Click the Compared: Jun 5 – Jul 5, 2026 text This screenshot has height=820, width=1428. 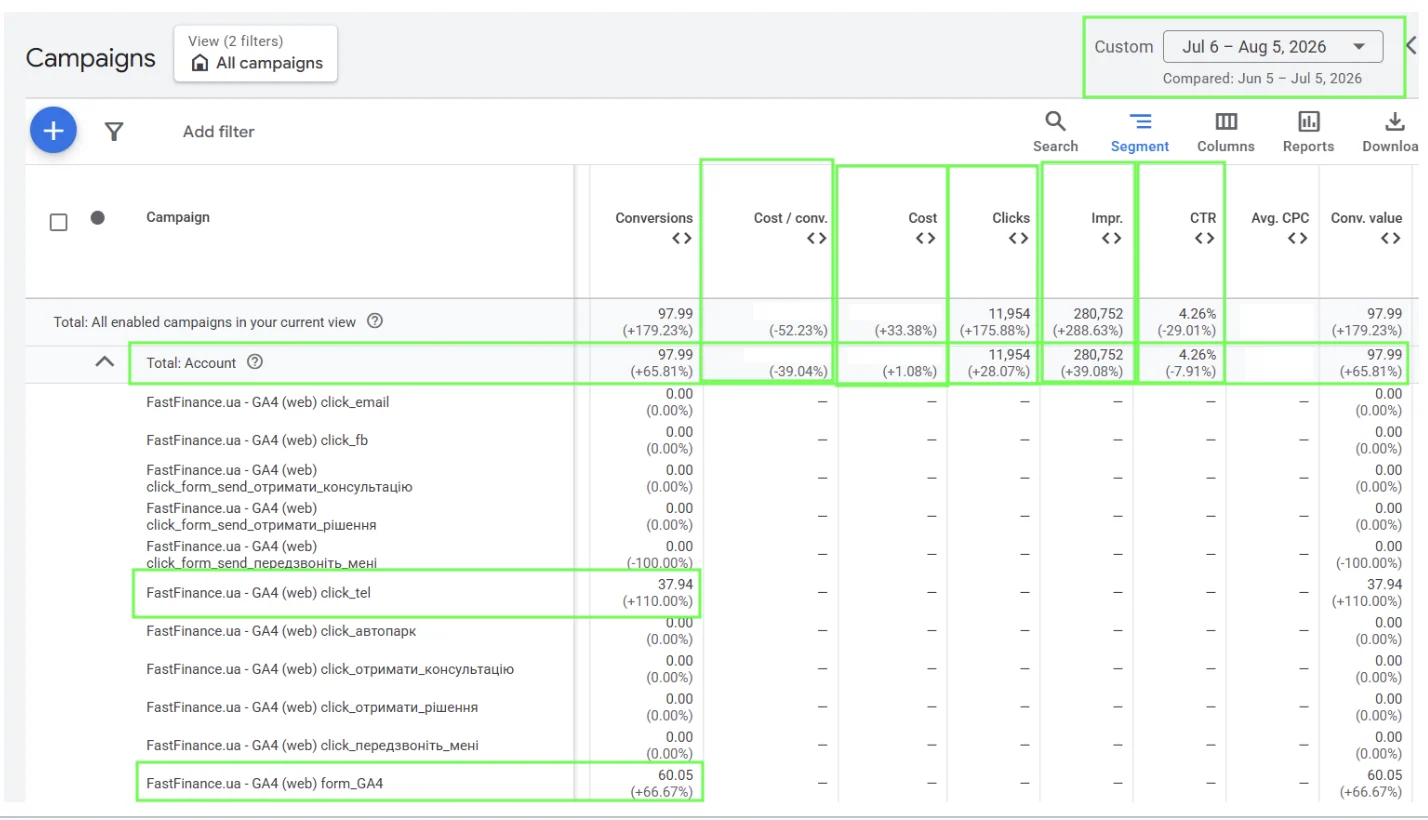[1262, 78]
